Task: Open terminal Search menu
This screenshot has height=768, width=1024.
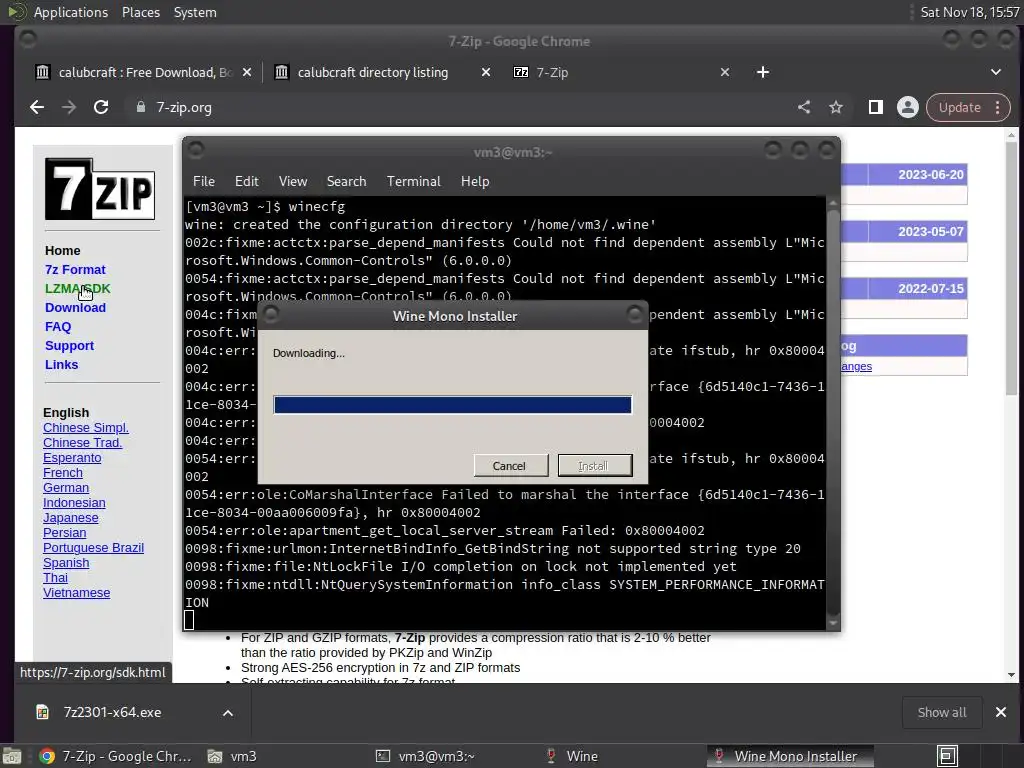Action: pyautogui.click(x=346, y=181)
